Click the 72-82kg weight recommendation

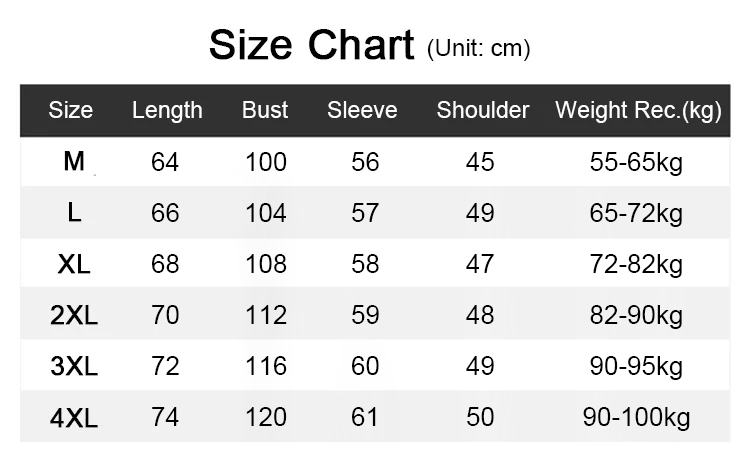(x=637, y=264)
